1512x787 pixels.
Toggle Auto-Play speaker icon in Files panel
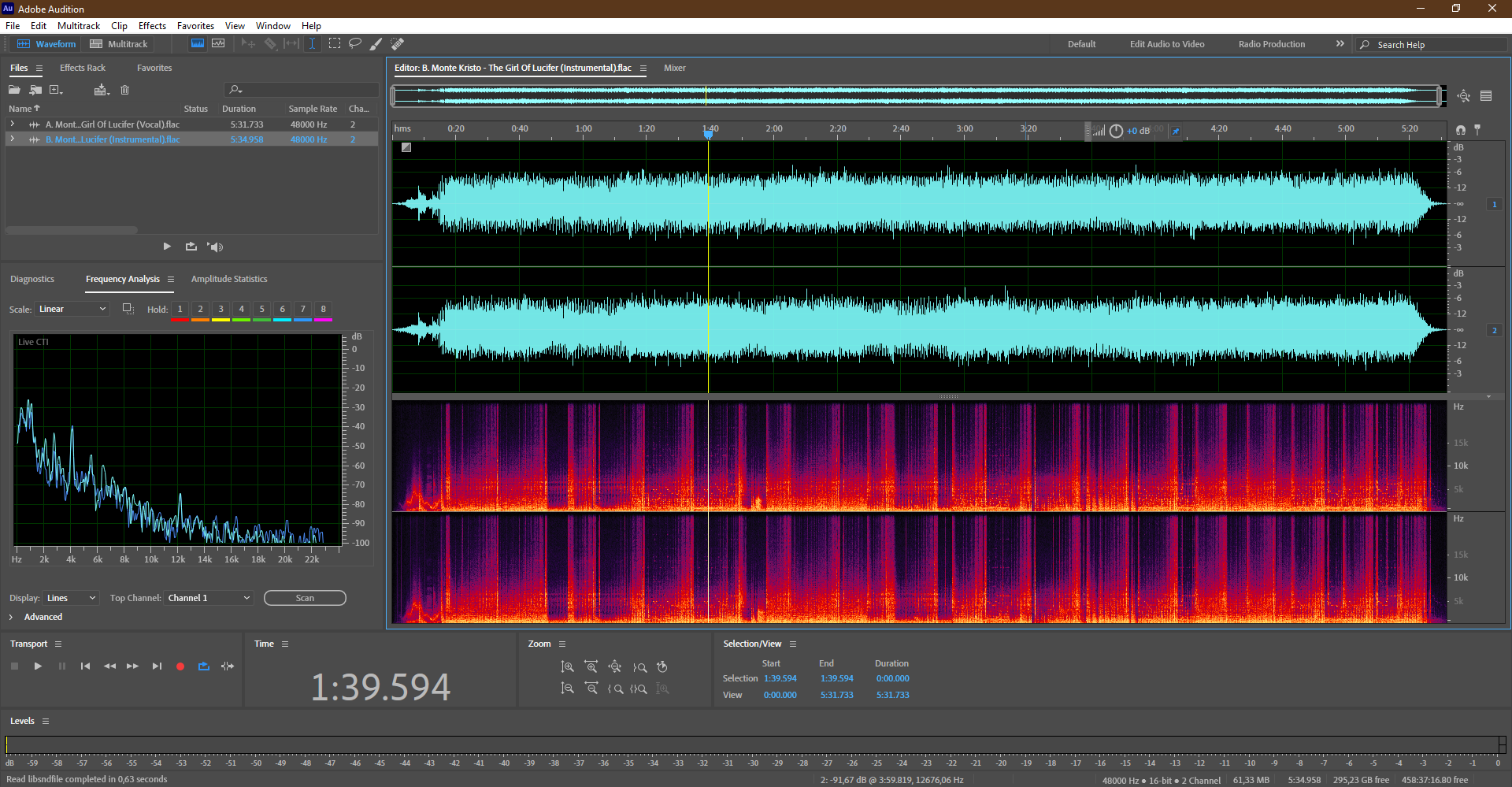pos(215,247)
